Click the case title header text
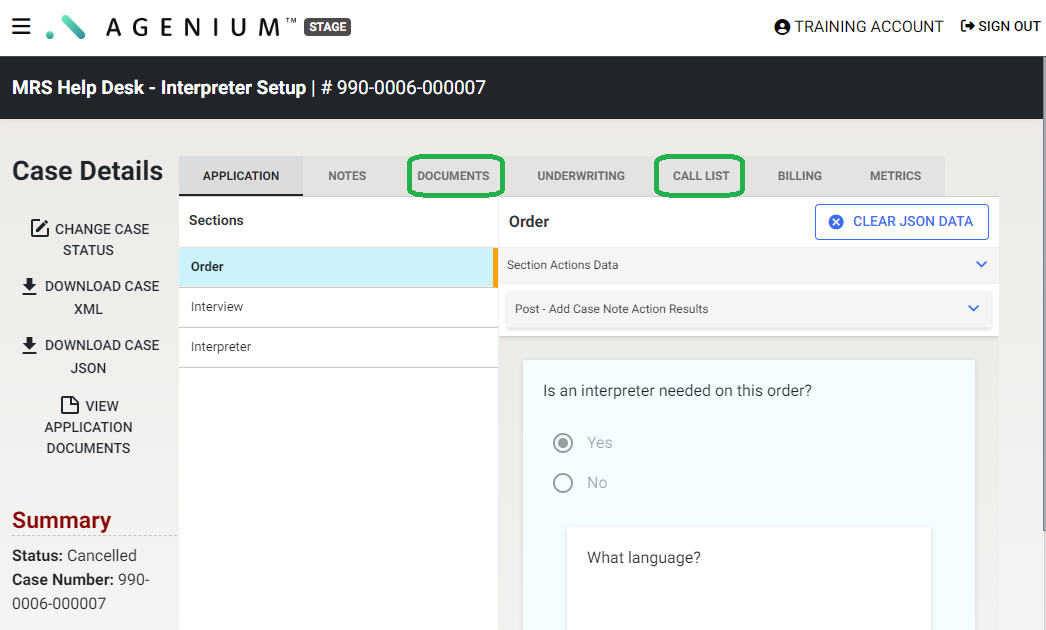Image resolution: width=1046 pixels, height=630 pixels. point(249,87)
